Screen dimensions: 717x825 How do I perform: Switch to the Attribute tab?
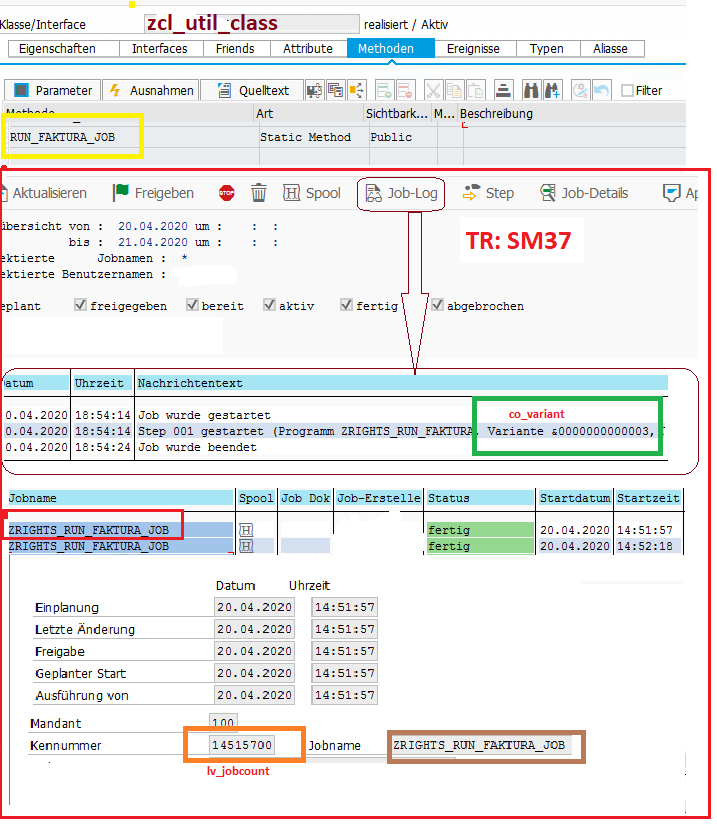[x=307, y=48]
